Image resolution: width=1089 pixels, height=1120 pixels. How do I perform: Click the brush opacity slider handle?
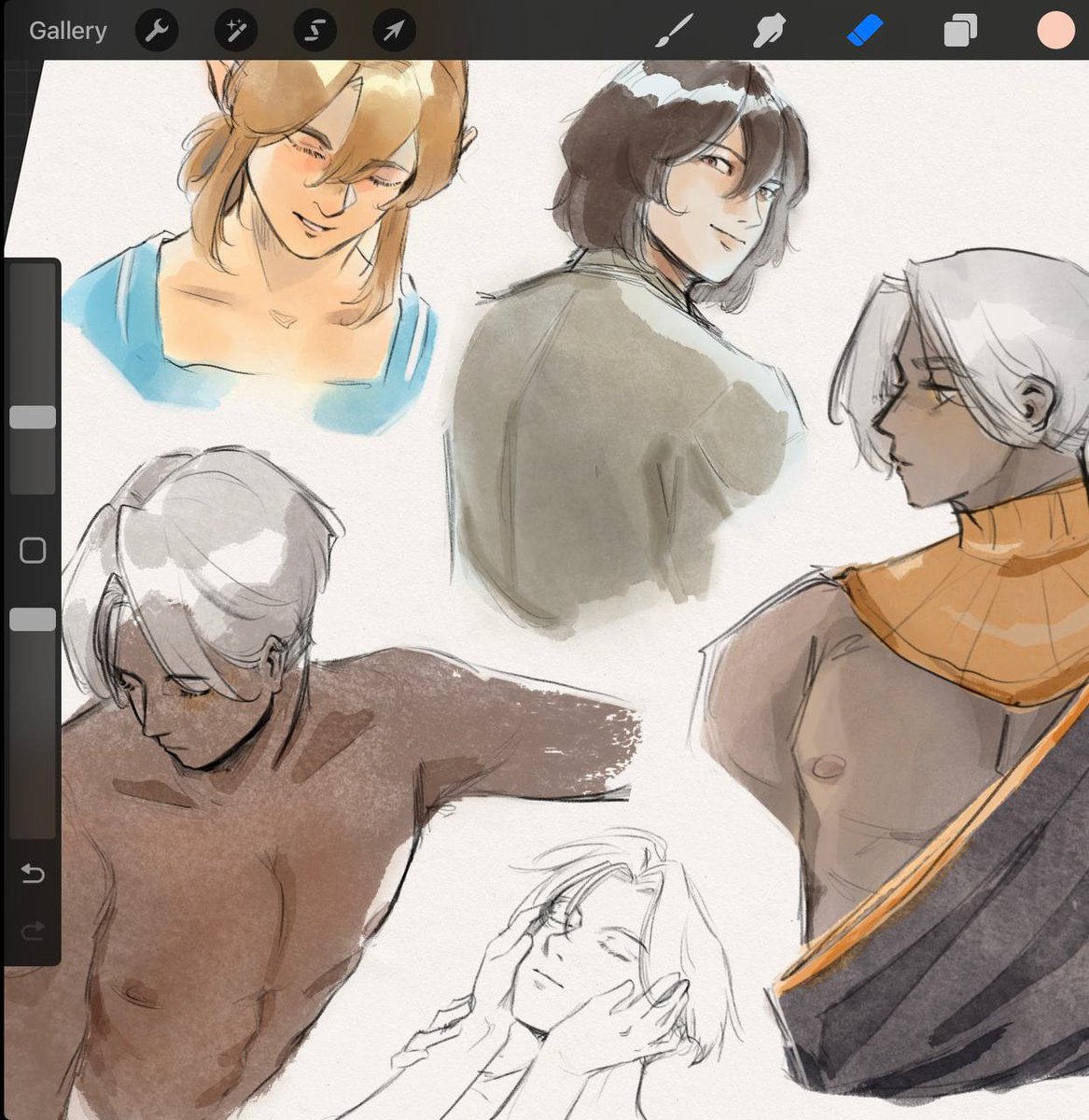(33, 620)
